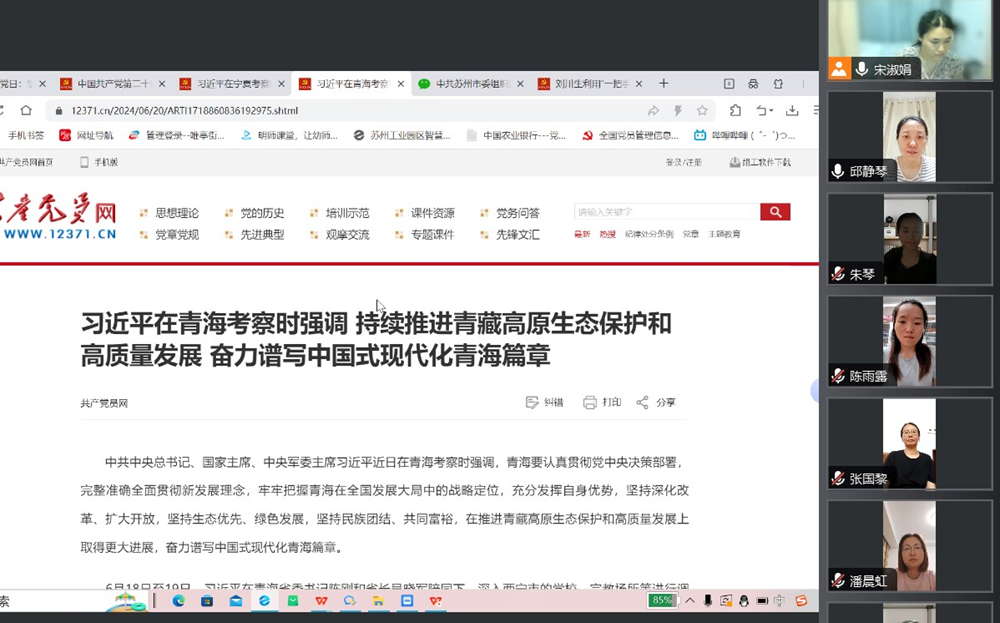Open File Explorer in the taskbar
The image size is (1000, 623).
[x=378, y=601]
